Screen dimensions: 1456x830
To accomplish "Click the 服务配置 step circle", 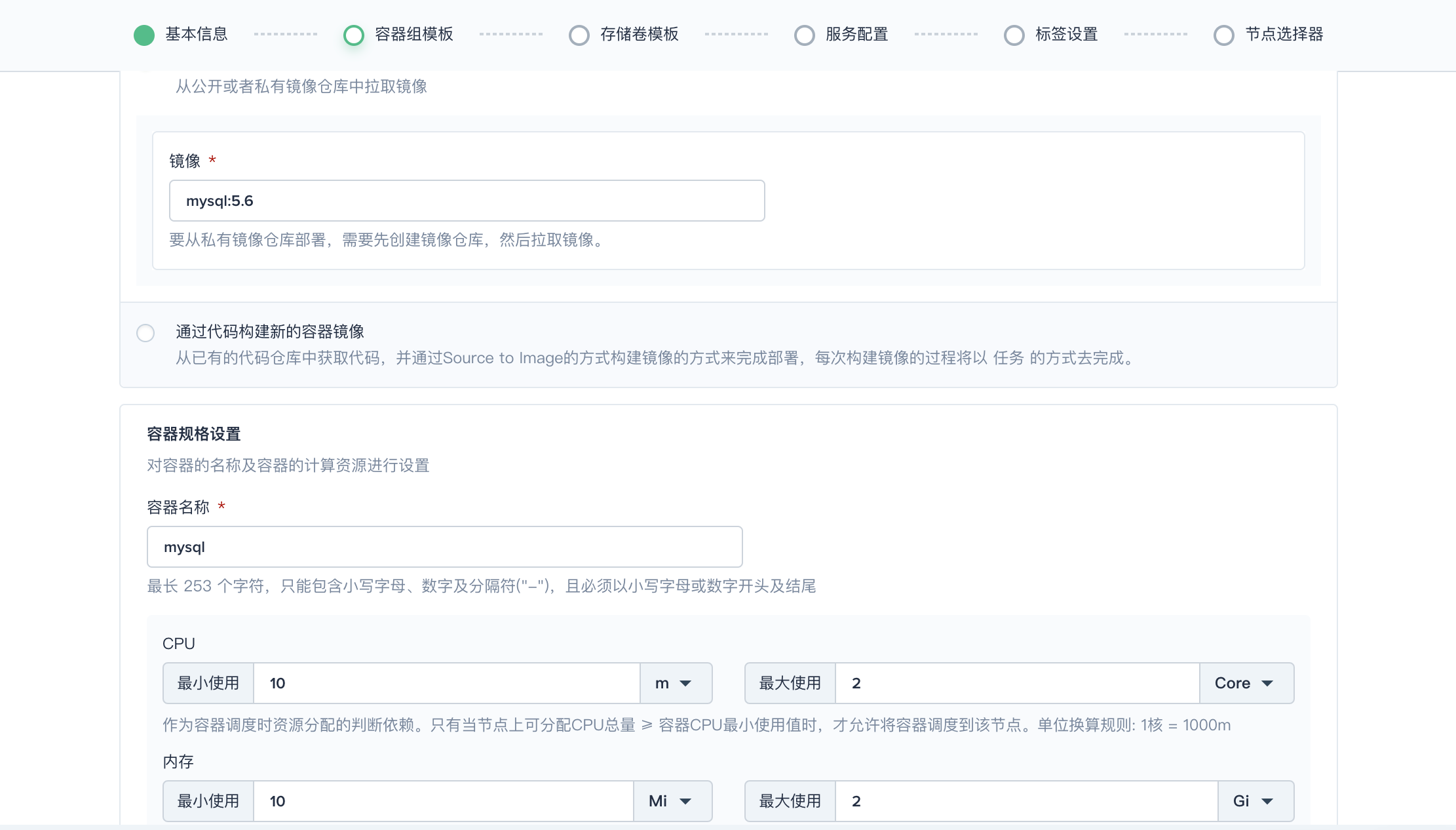I will click(x=804, y=35).
